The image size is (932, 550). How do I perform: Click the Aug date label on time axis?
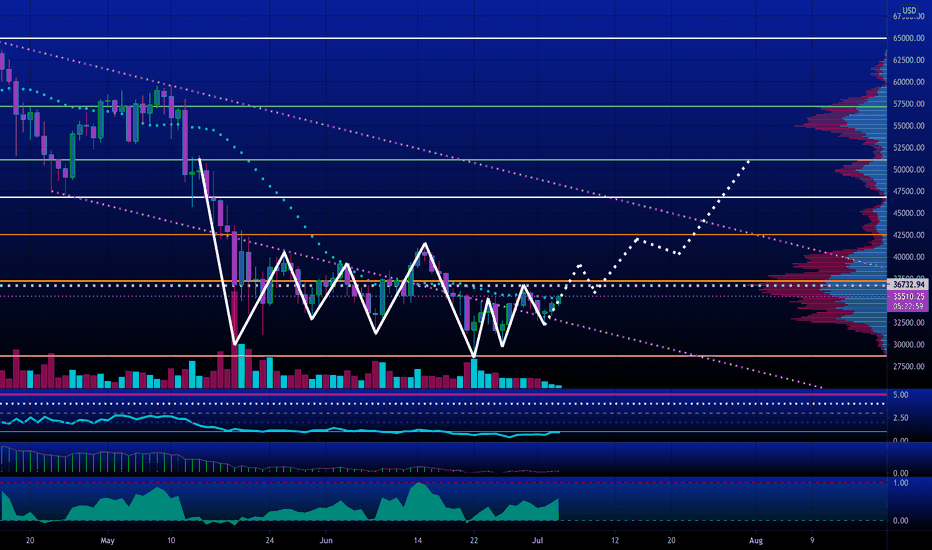click(755, 540)
